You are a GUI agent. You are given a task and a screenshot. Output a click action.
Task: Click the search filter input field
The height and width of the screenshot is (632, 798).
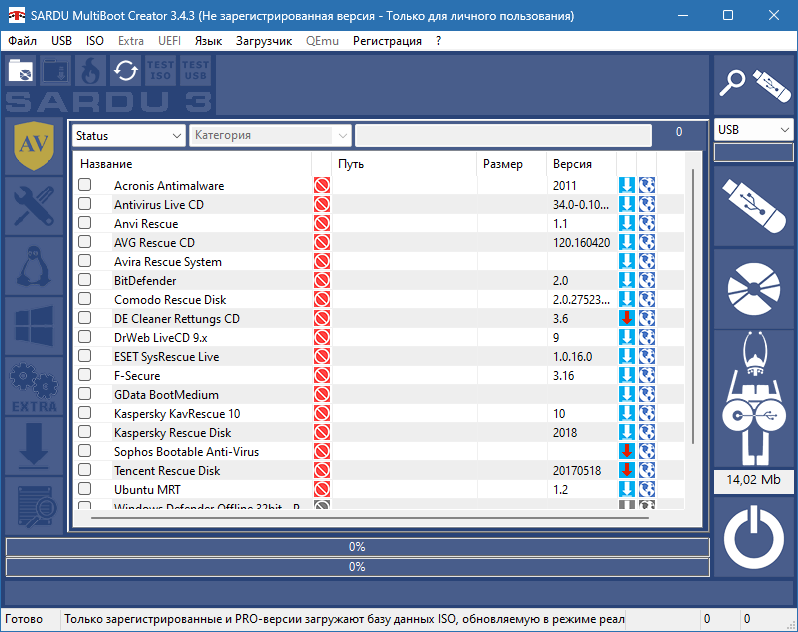click(503, 136)
